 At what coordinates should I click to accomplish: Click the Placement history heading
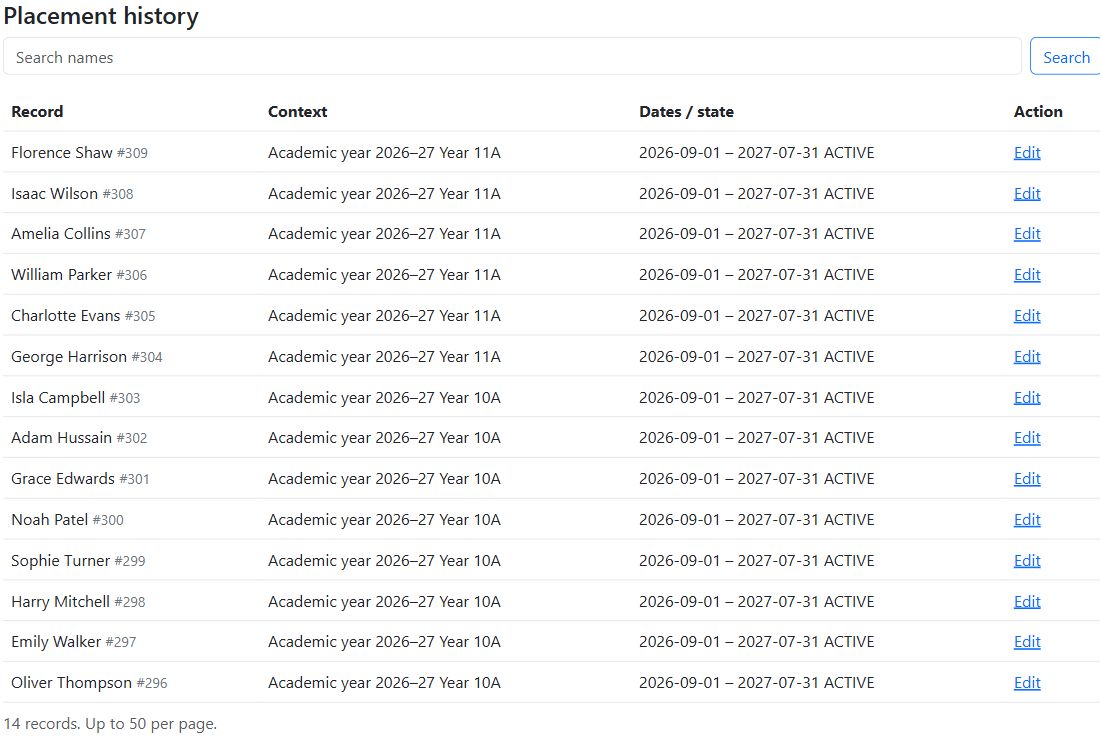click(x=101, y=15)
